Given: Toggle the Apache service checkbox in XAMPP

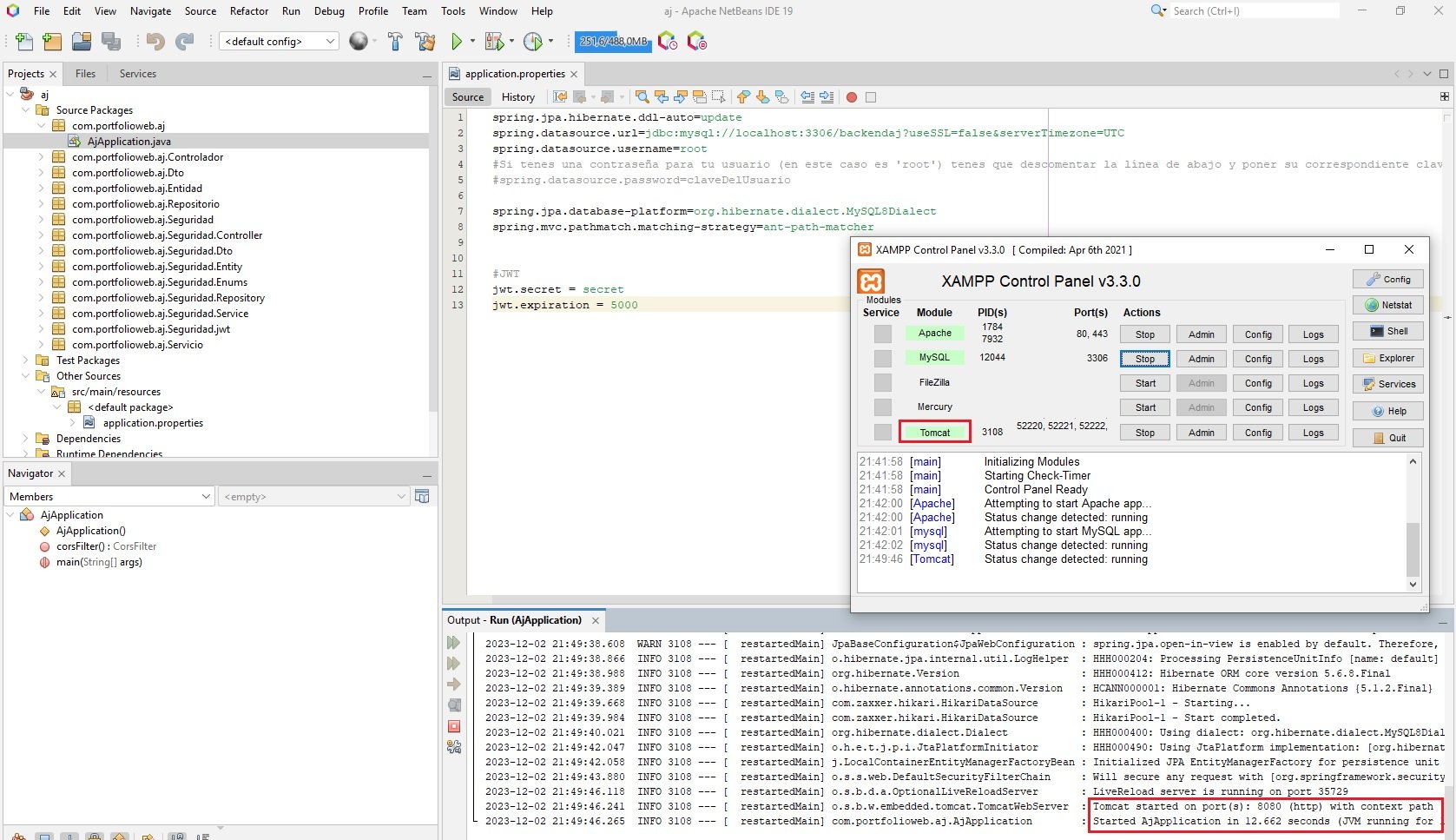Looking at the screenshot, I should point(883,334).
